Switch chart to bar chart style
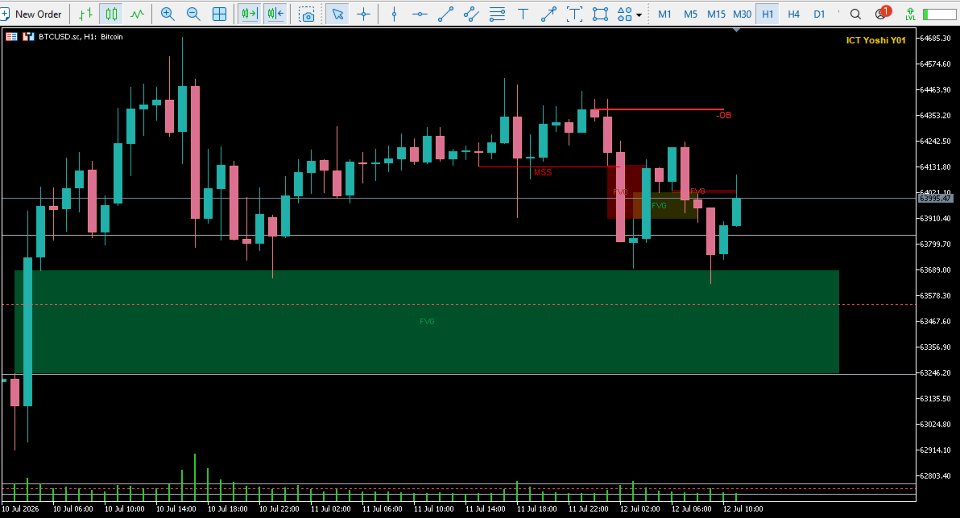This screenshot has width=960, height=518. tap(86, 14)
